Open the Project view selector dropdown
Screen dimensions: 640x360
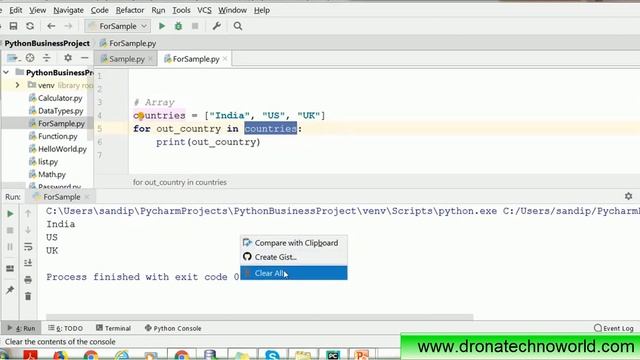(x=13, y=58)
